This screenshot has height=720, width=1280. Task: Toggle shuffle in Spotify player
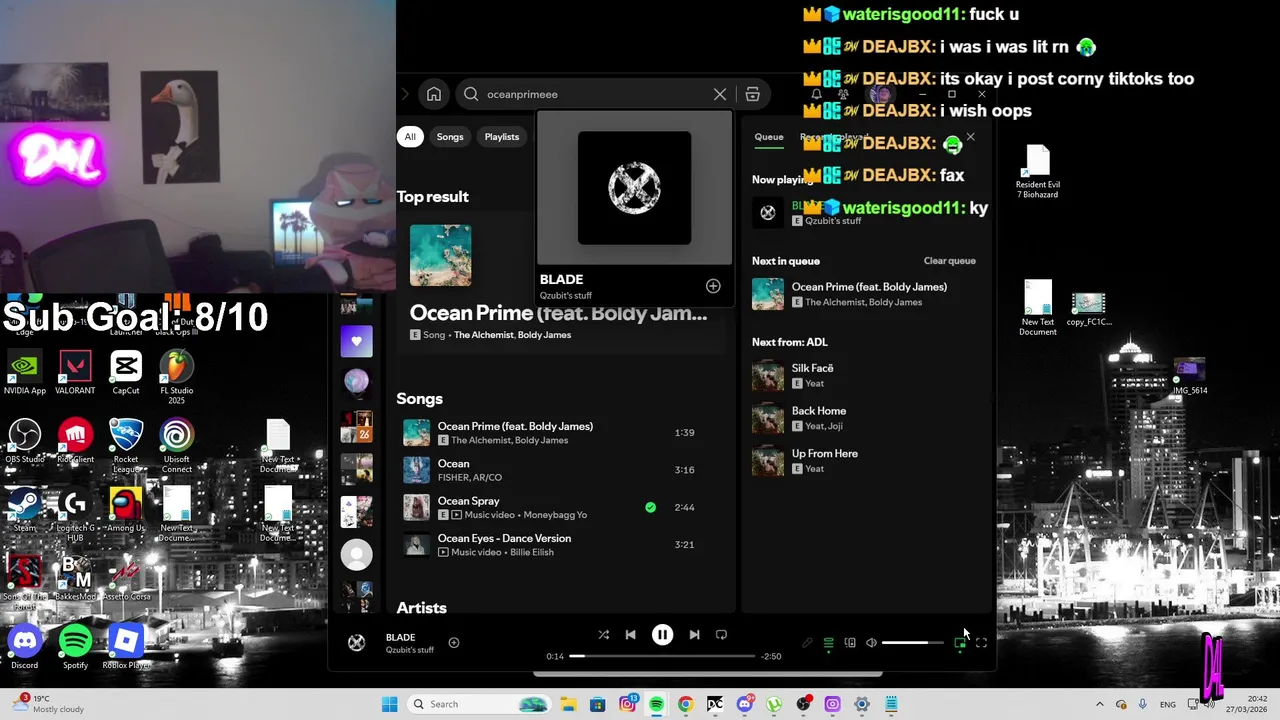pyautogui.click(x=603, y=635)
